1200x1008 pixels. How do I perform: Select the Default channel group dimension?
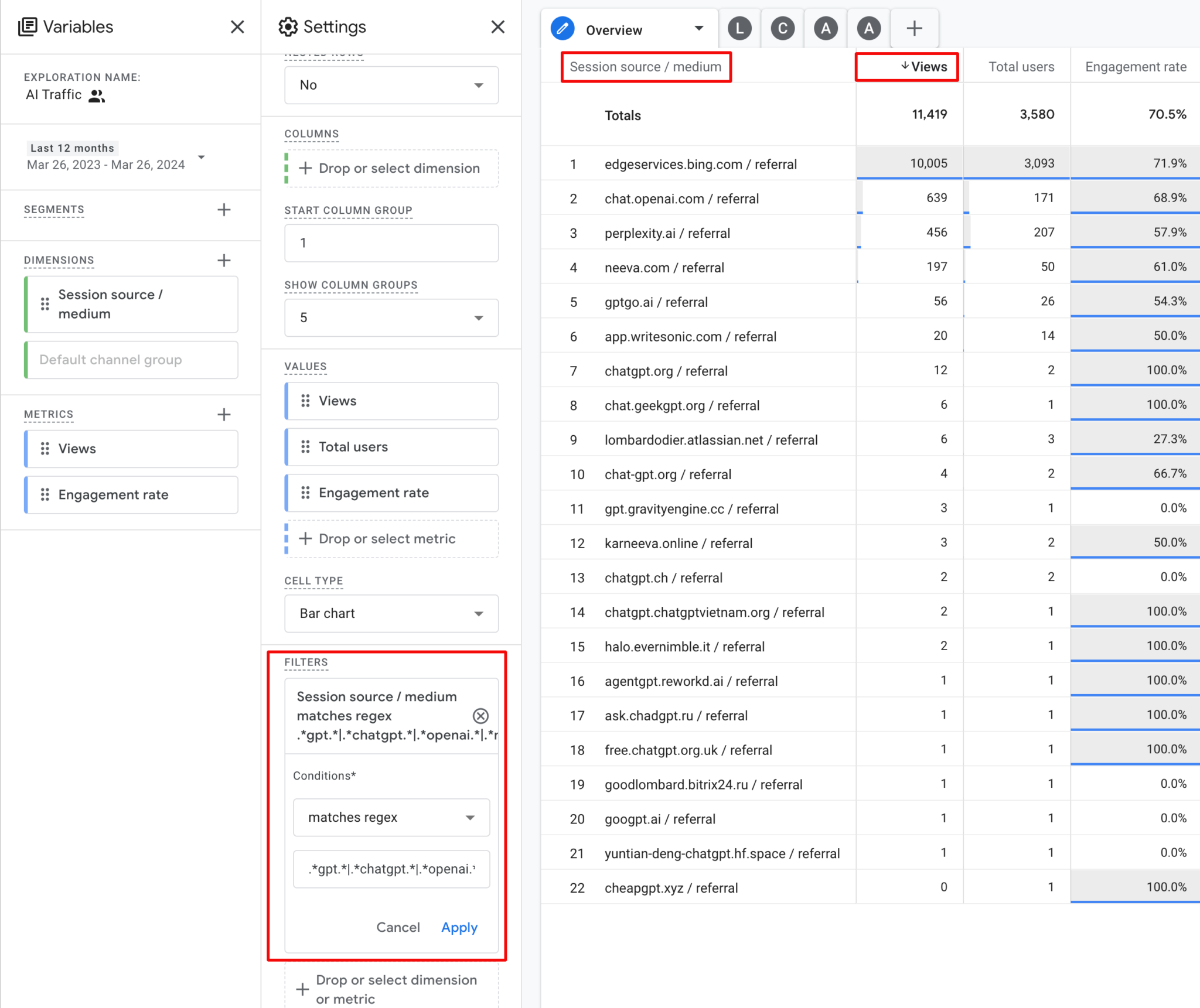coord(132,360)
